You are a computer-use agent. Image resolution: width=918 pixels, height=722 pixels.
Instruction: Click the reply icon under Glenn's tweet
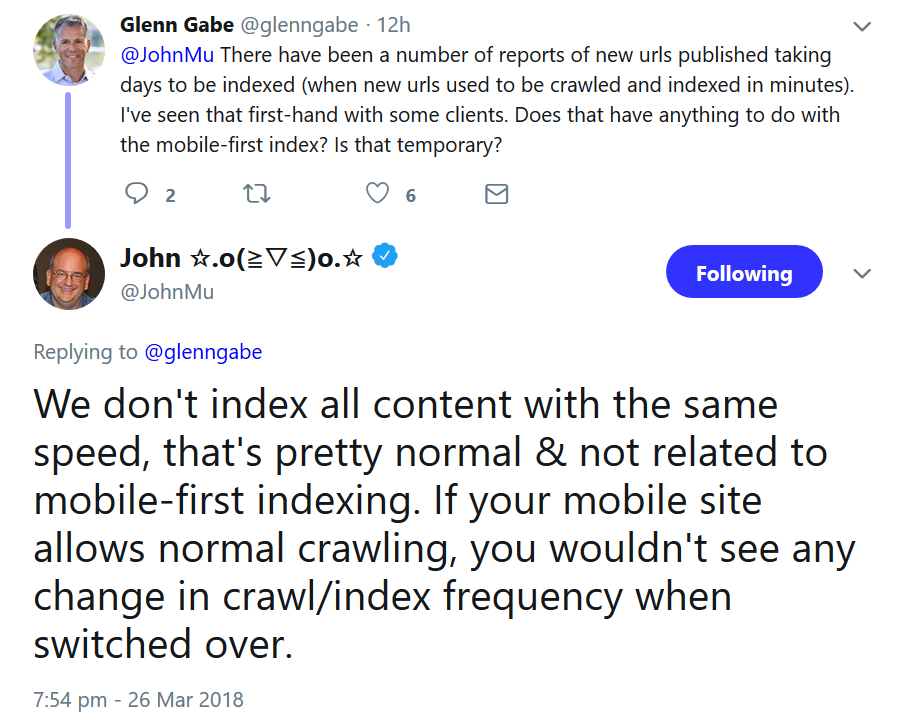(136, 194)
